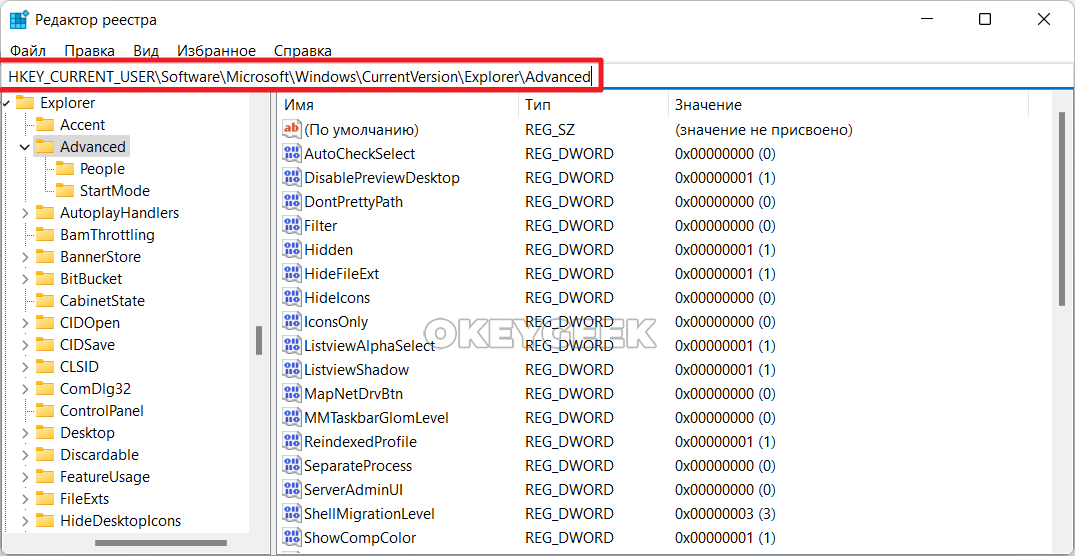Click the folder icon next to StartMode
The image size is (1075, 556).
coord(64,191)
